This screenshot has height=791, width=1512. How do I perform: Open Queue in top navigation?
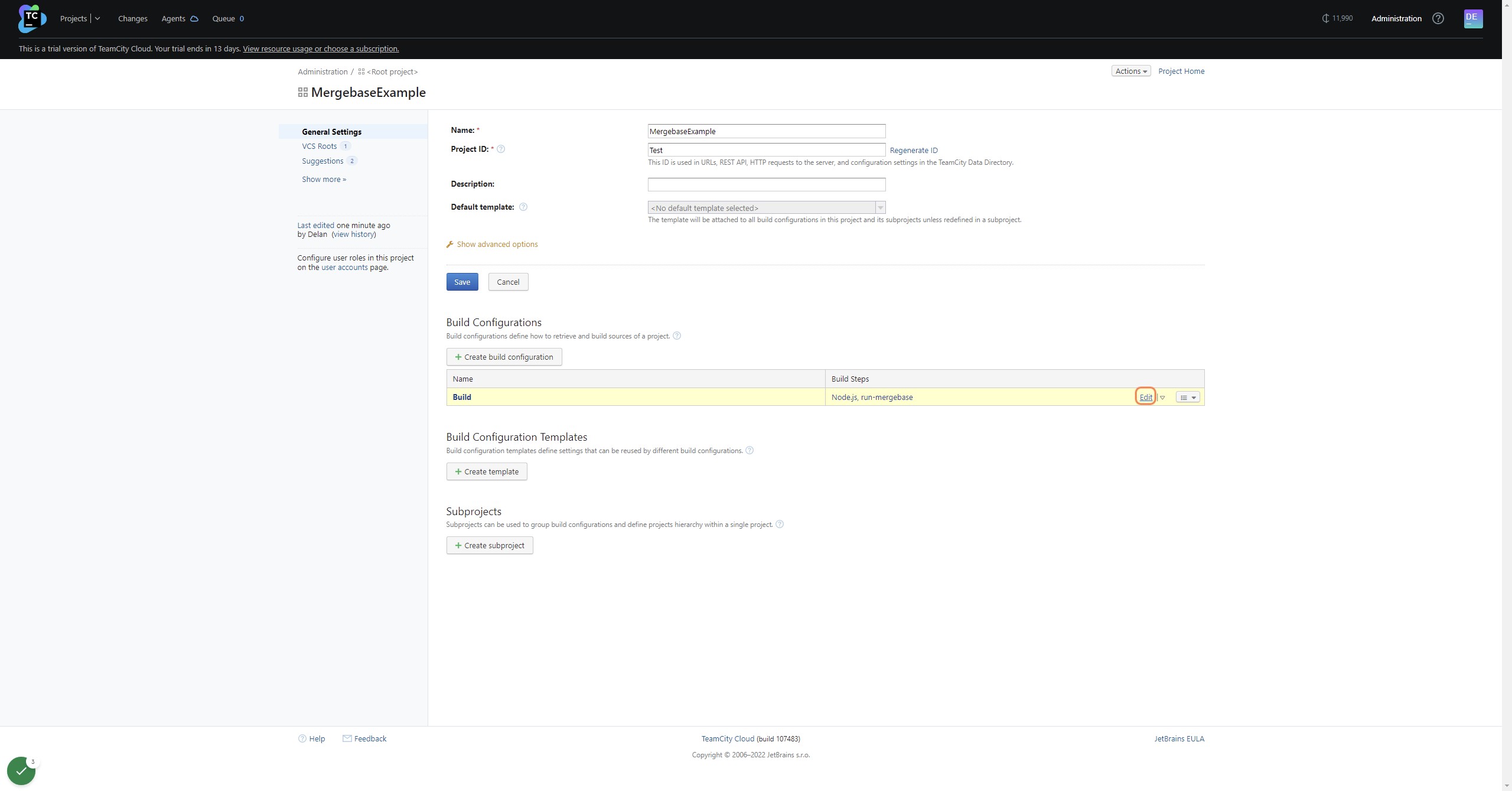228,18
